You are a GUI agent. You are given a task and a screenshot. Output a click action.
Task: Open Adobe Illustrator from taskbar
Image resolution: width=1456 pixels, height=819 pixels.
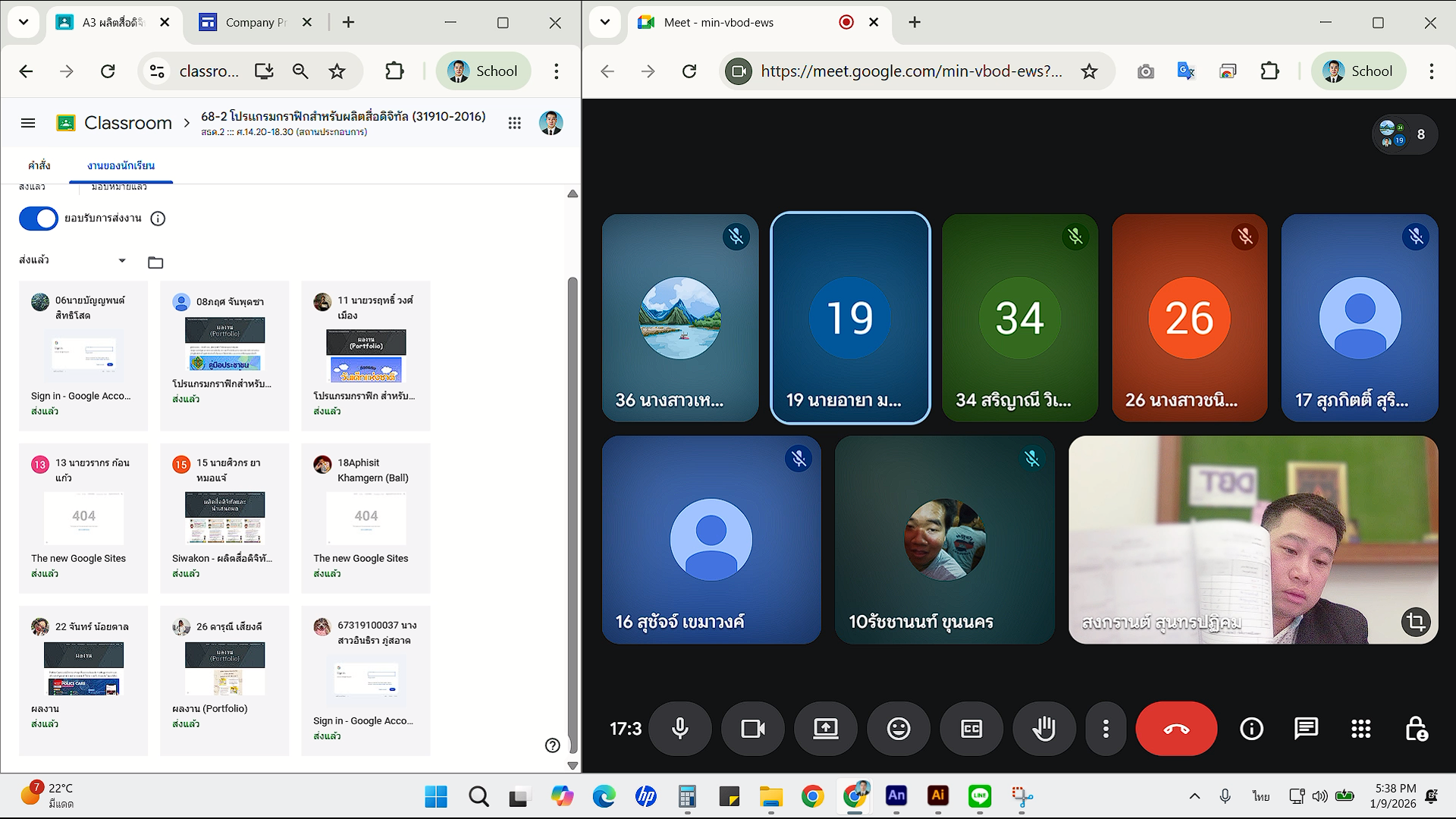click(938, 796)
